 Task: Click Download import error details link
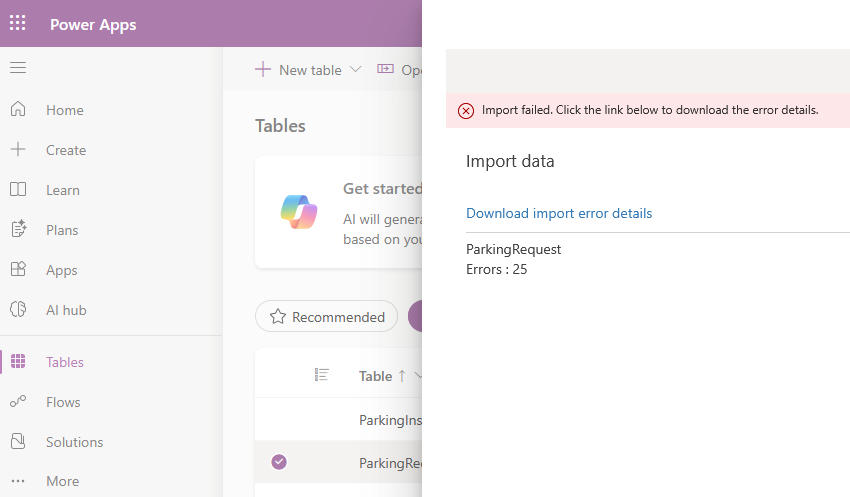[558, 213]
